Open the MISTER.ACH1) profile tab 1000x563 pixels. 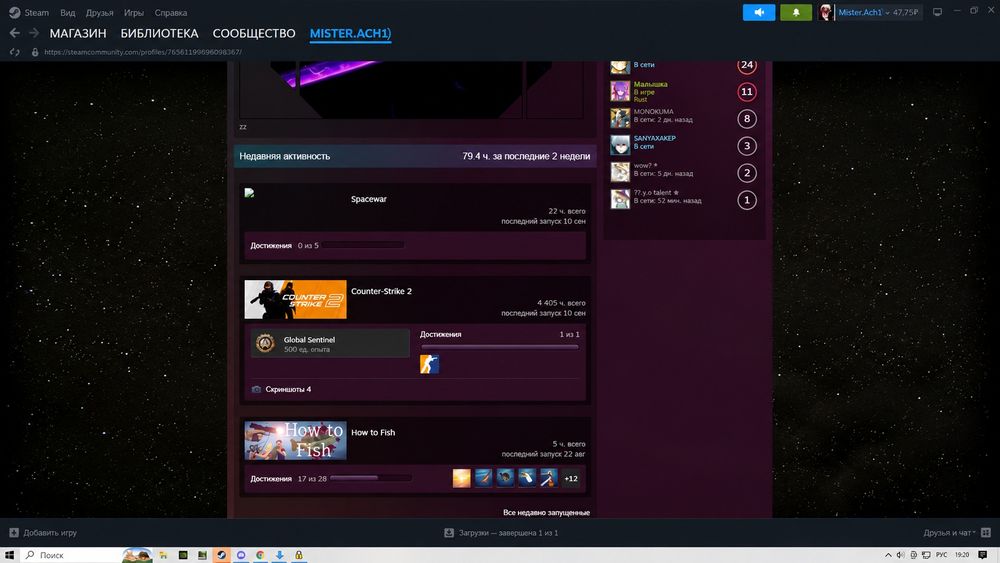[350, 33]
